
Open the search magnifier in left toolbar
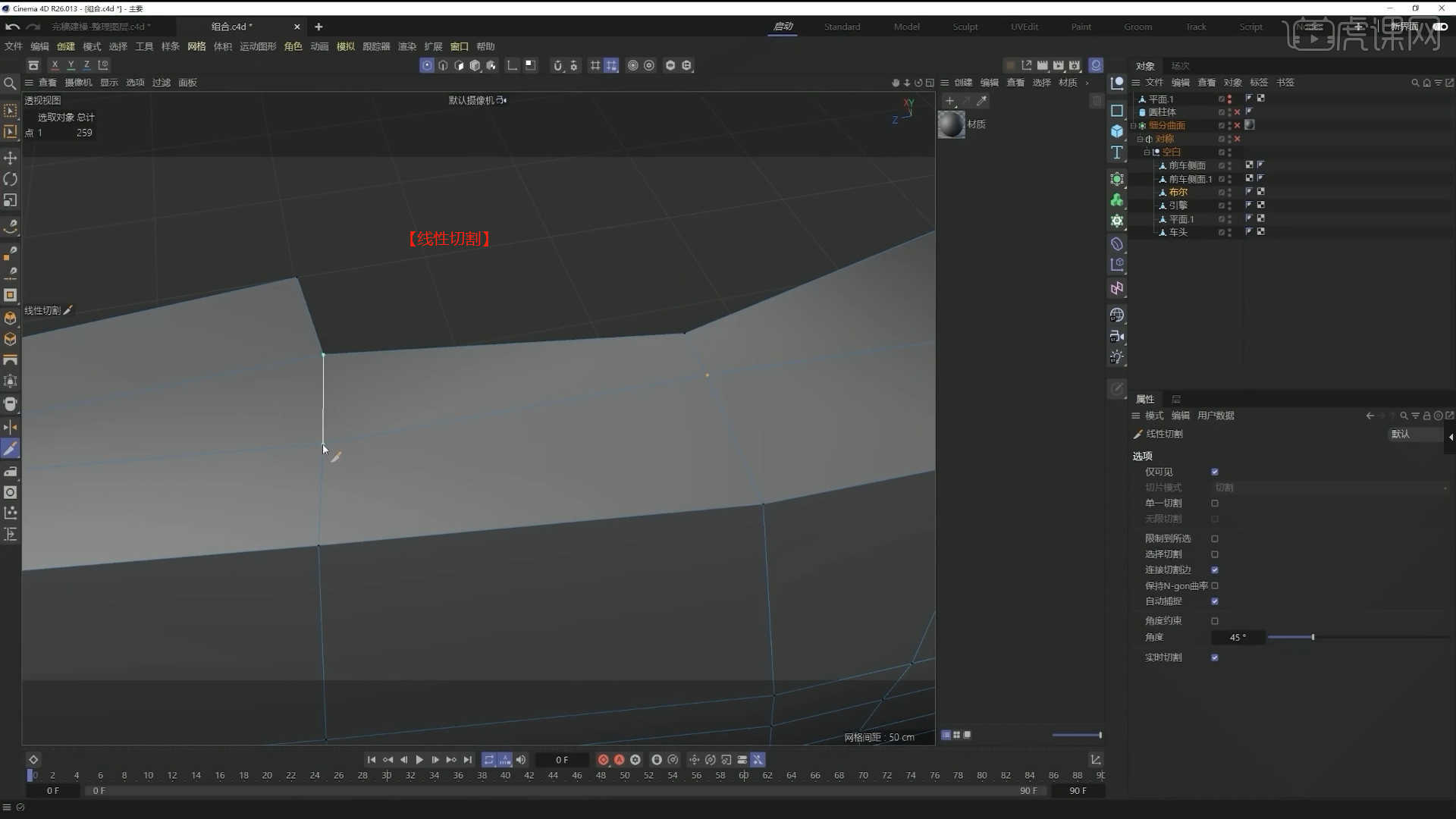pos(10,83)
